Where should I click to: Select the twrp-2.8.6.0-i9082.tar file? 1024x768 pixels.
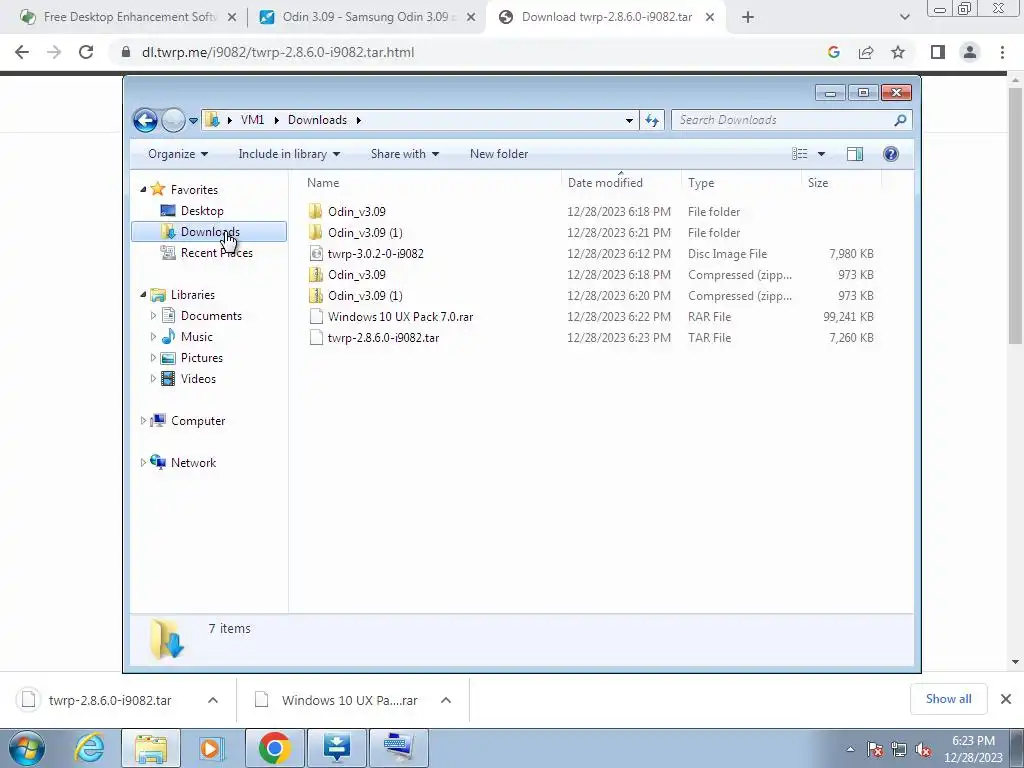(383, 338)
